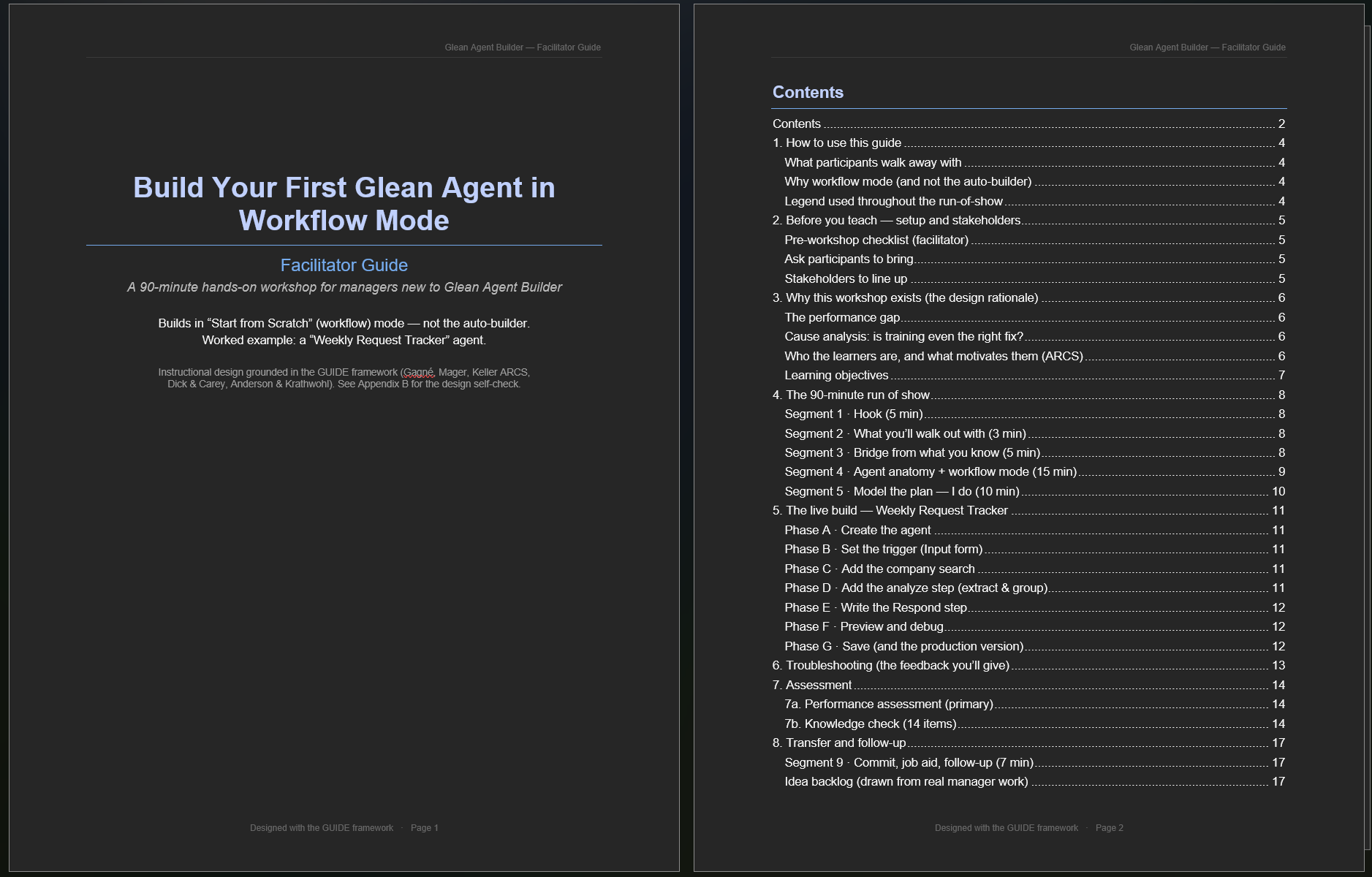The height and width of the screenshot is (877, 1372).
Task: Click 'Phase G · Save (and the production version)'
Action: tap(1034, 647)
